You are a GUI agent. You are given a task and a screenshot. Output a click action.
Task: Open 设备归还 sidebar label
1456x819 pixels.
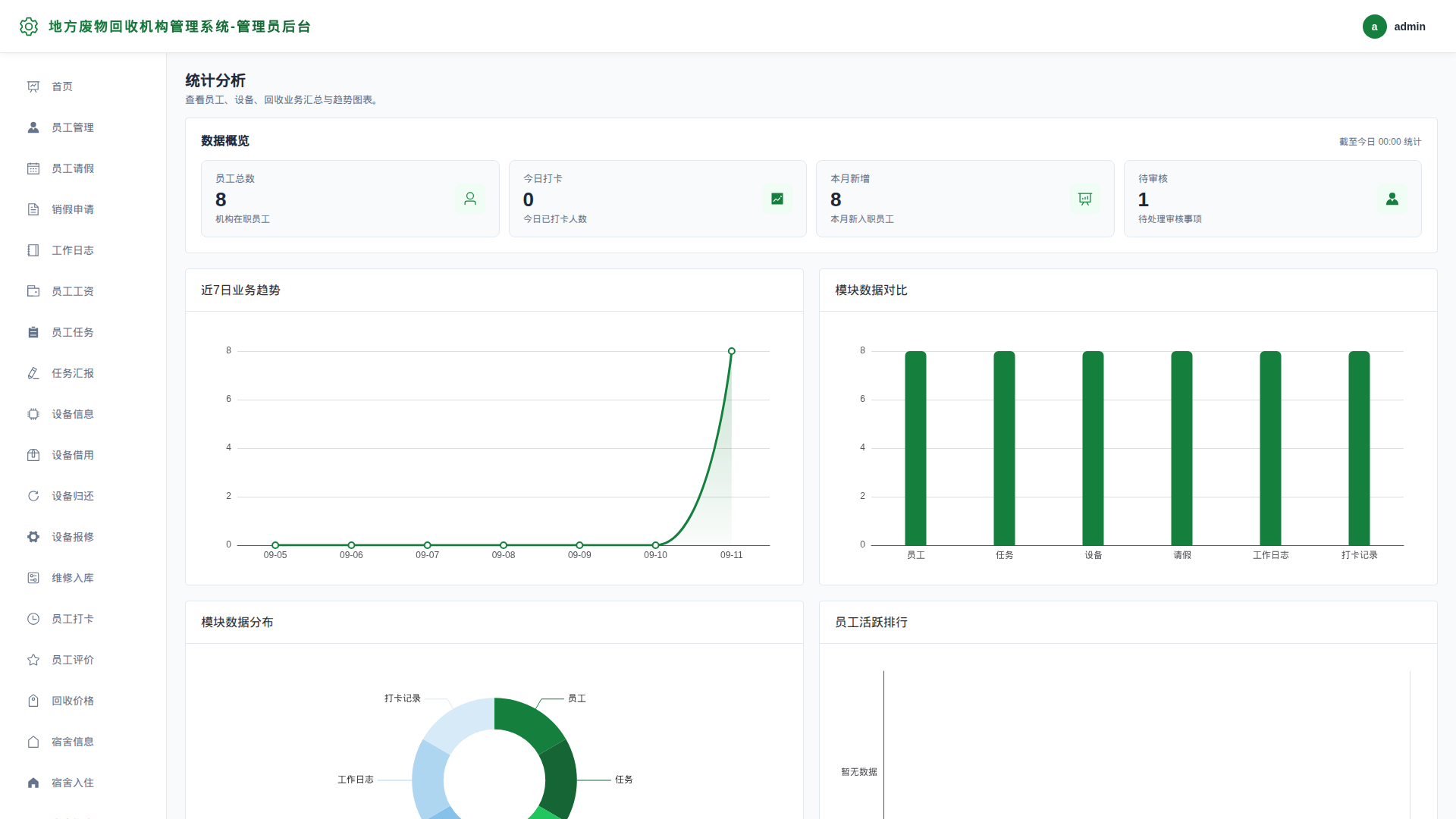tap(73, 496)
